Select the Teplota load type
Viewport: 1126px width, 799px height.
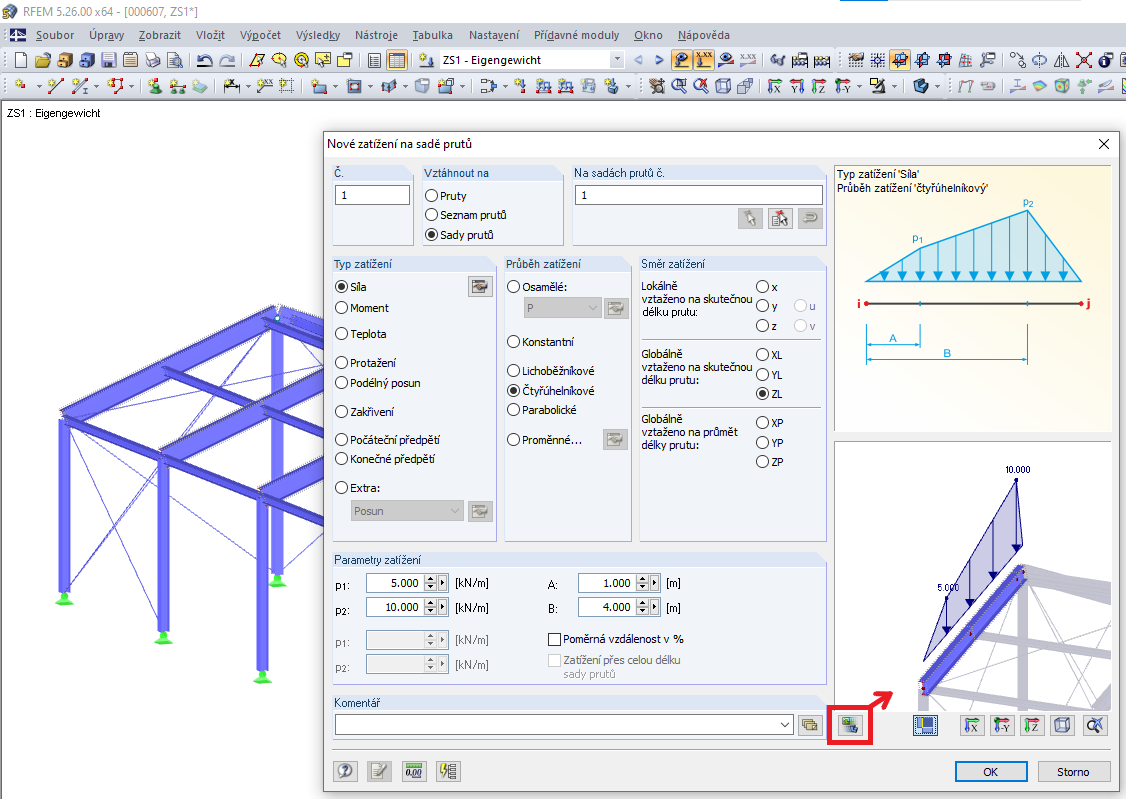pos(342,334)
